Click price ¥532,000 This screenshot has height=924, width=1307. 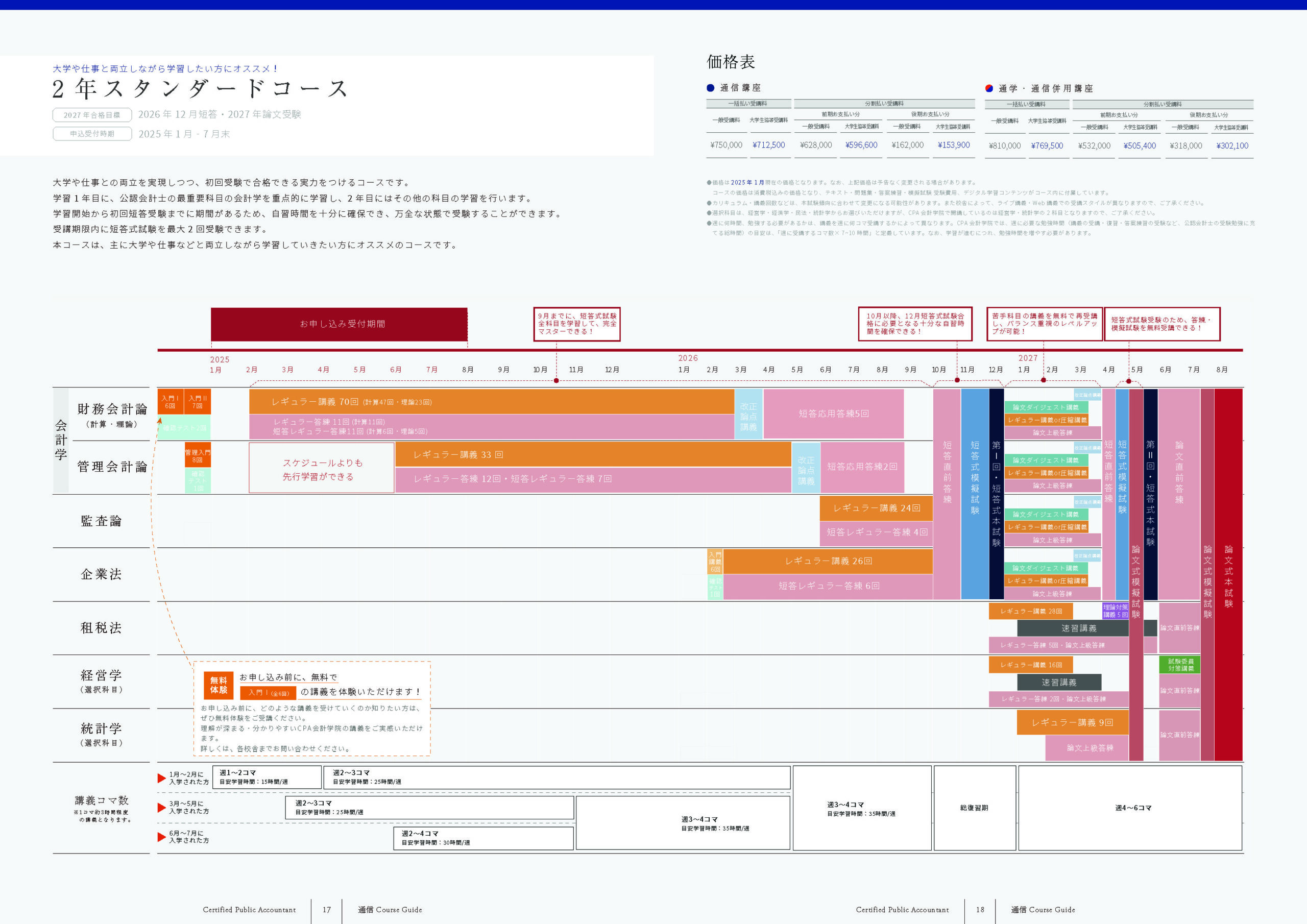click(1094, 145)
